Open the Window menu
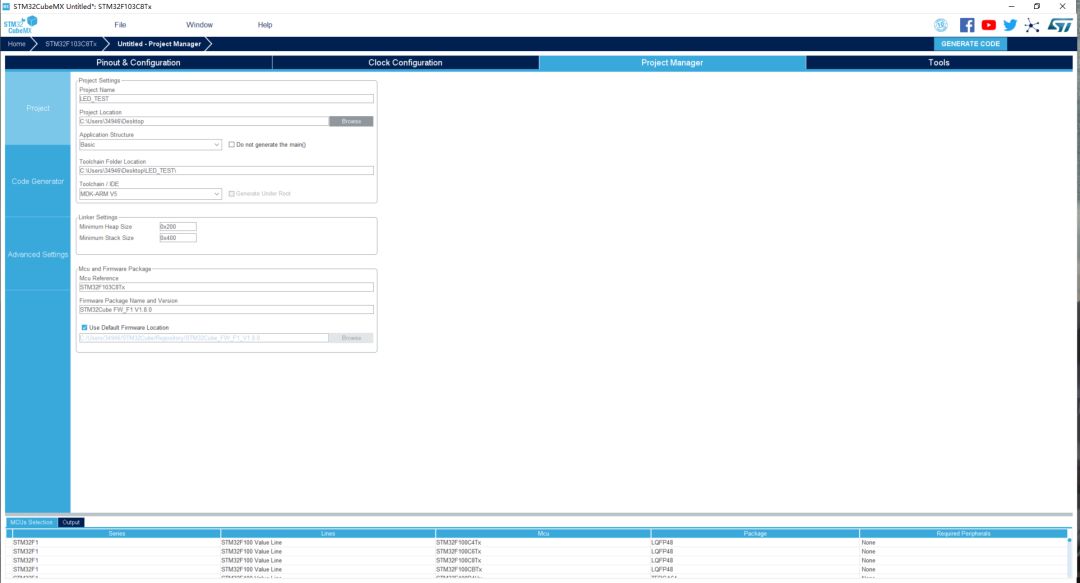This screenshot has width=1080, height=583. [x=199, y=25]
